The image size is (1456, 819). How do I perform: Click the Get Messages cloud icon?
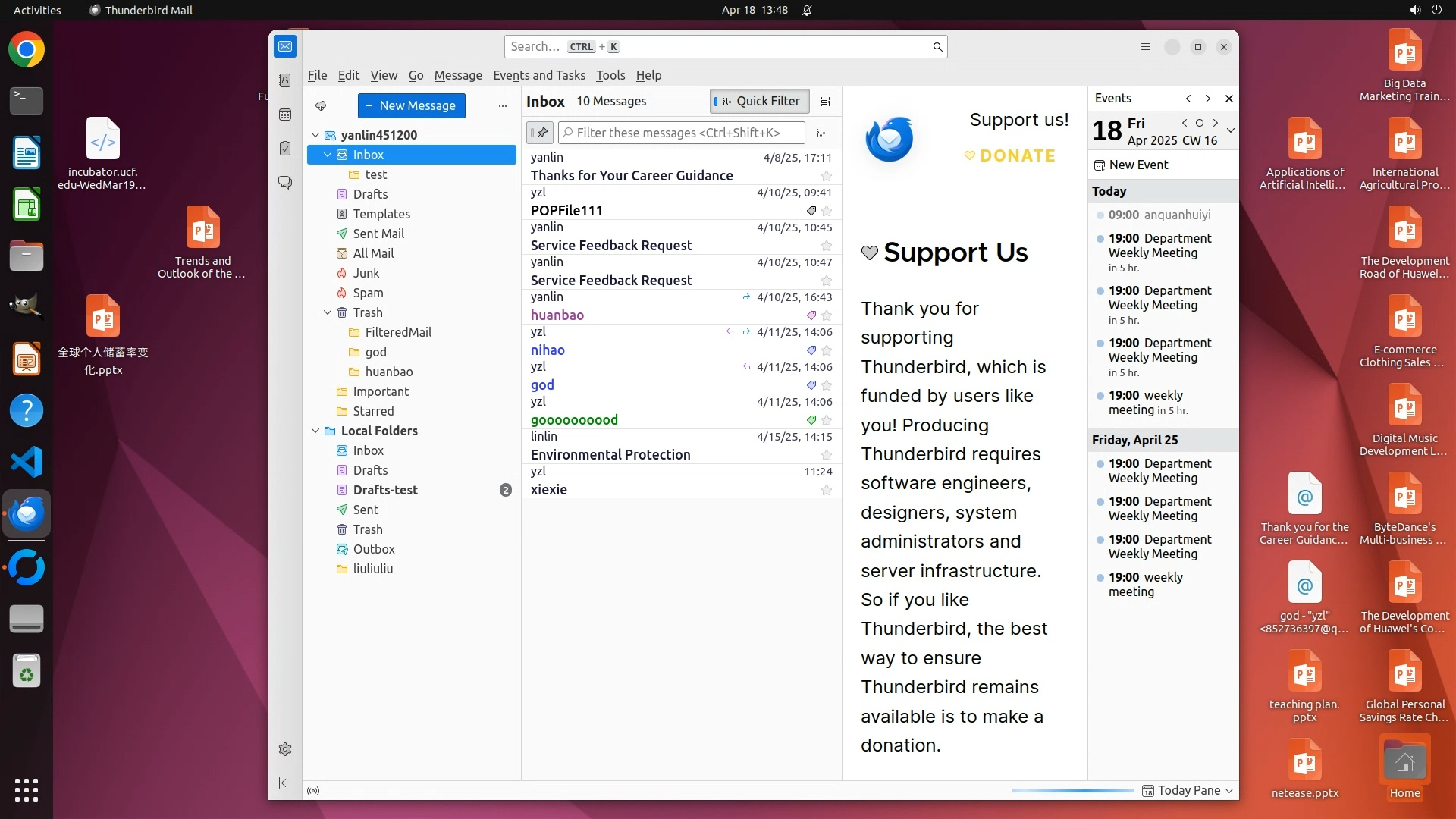(321, 105)
